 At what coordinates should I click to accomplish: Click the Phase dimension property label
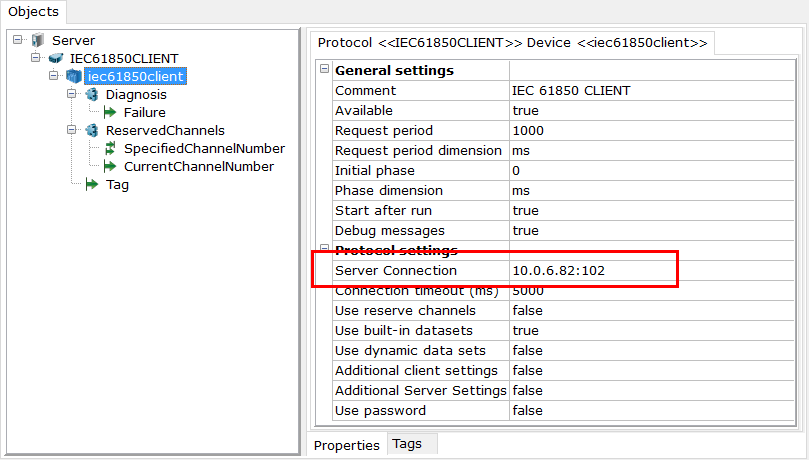pyautogui.click(x=389, y=191)
